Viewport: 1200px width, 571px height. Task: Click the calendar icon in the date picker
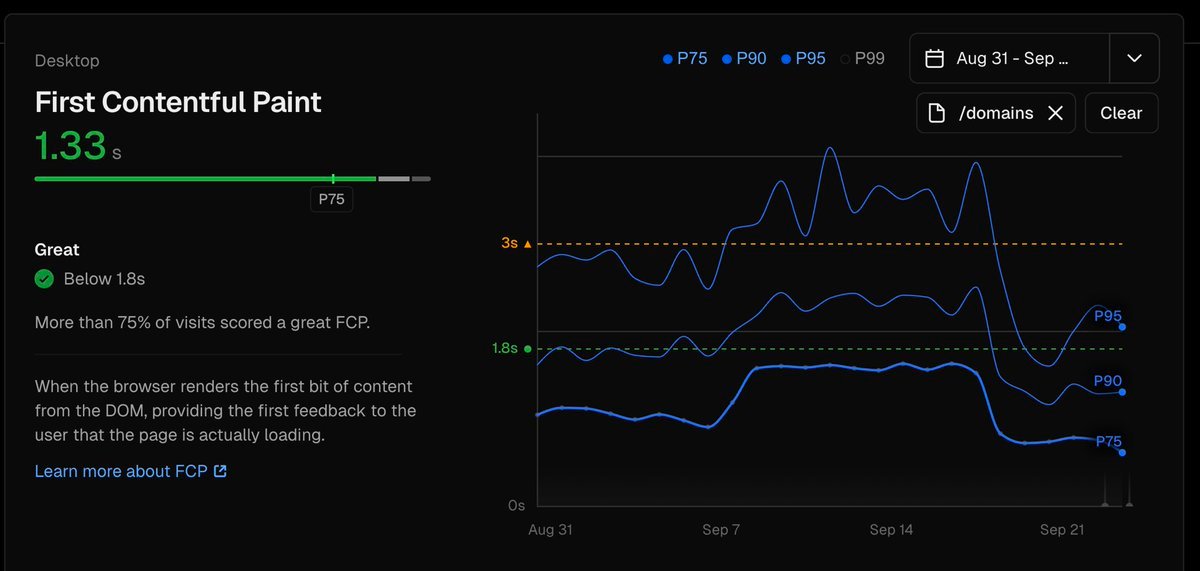point(934,59)
